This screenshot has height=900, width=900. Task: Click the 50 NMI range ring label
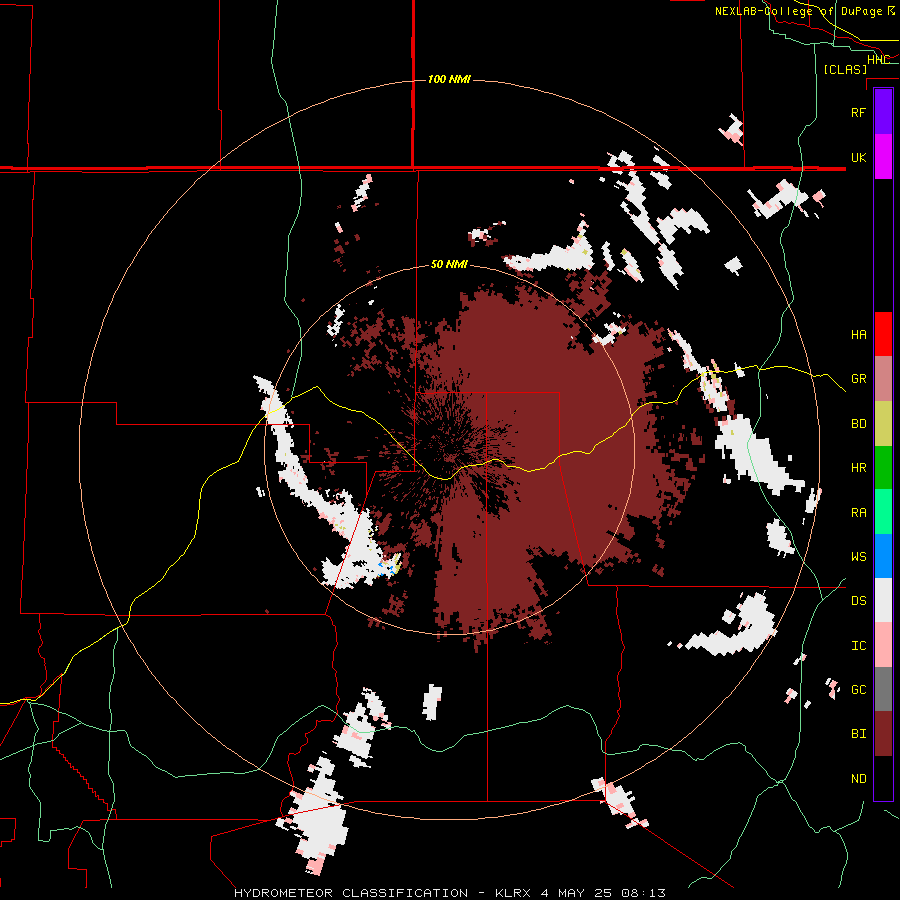(x=449, y=264)
